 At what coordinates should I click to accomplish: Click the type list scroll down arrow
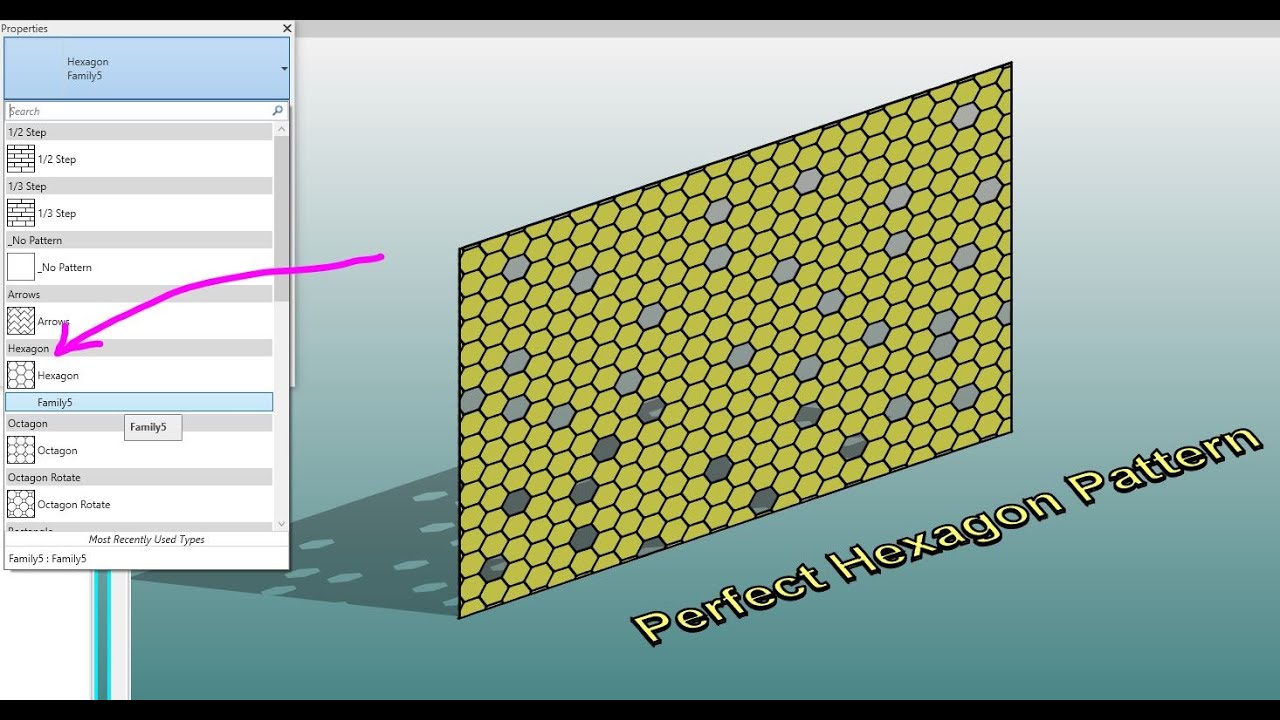pos(281,523)
